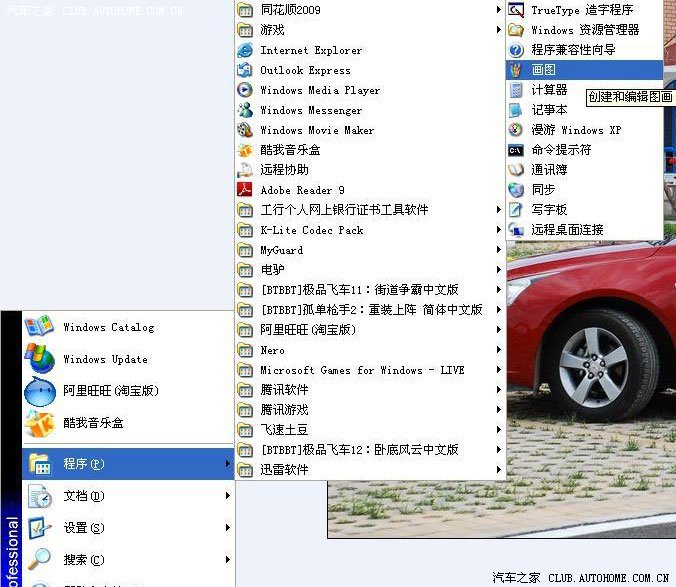Select the 阿里旺旺 (淘宝版) programs folder
The image size is (676, 587).
point(370,330)
